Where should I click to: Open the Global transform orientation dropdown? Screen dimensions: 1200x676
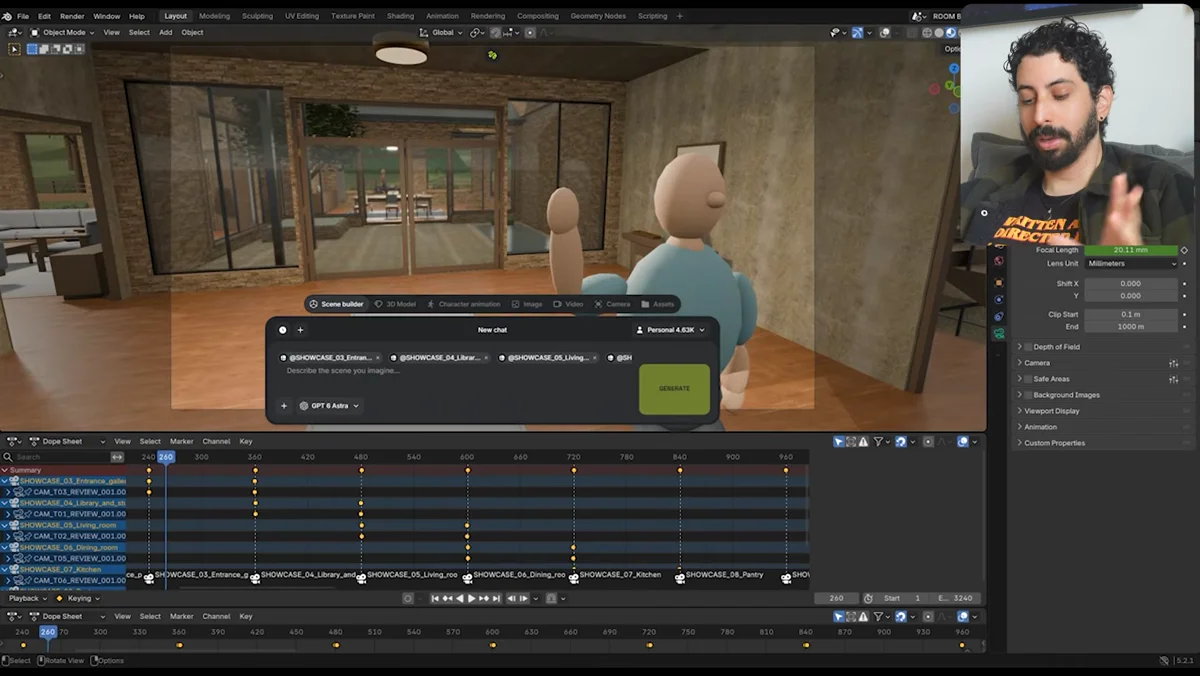click(x=441, y=32)
